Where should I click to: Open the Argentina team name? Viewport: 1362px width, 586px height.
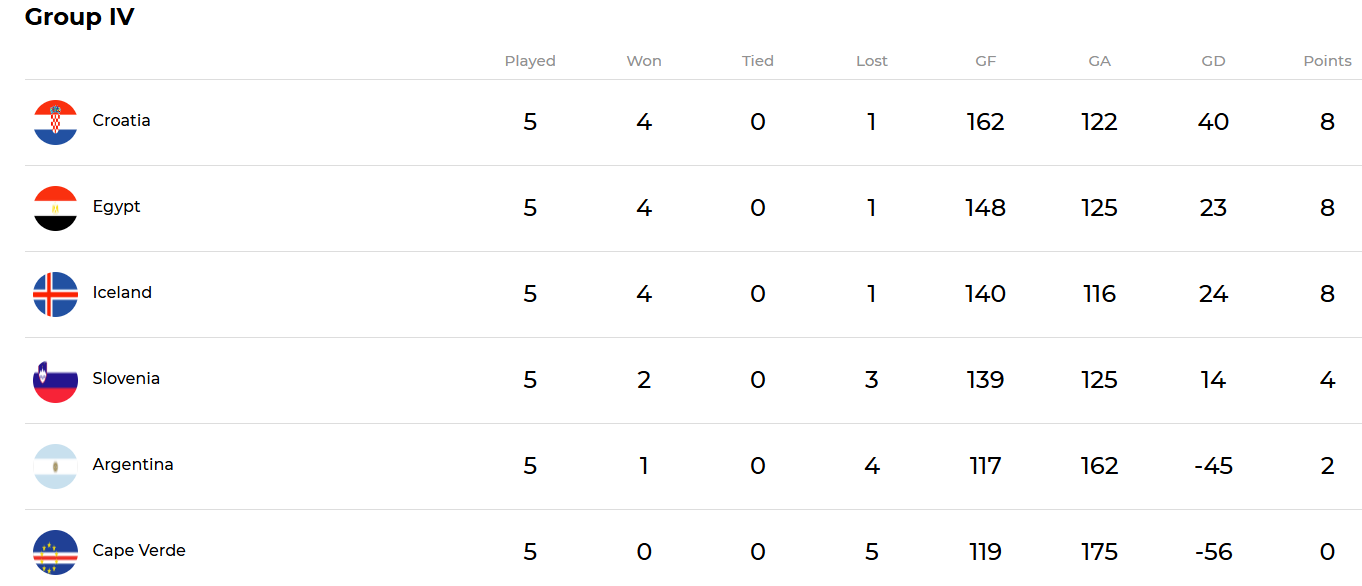tap(133, 465)
